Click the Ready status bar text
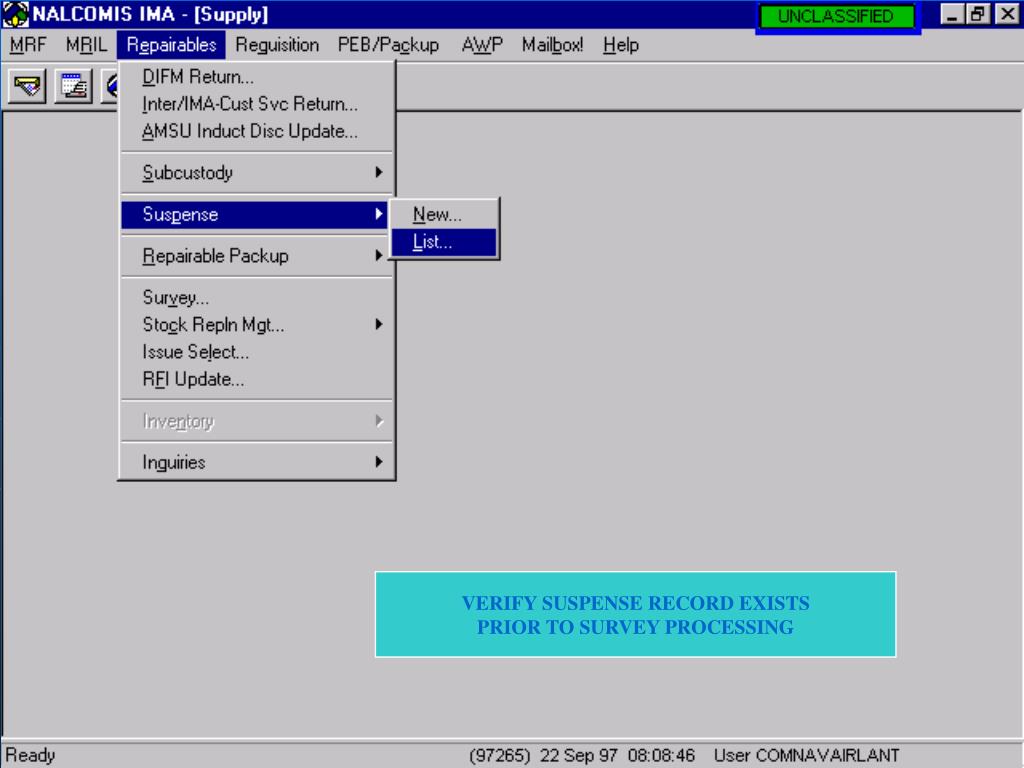The width and height of the screenshot is (1024, 768). point(30,755)
